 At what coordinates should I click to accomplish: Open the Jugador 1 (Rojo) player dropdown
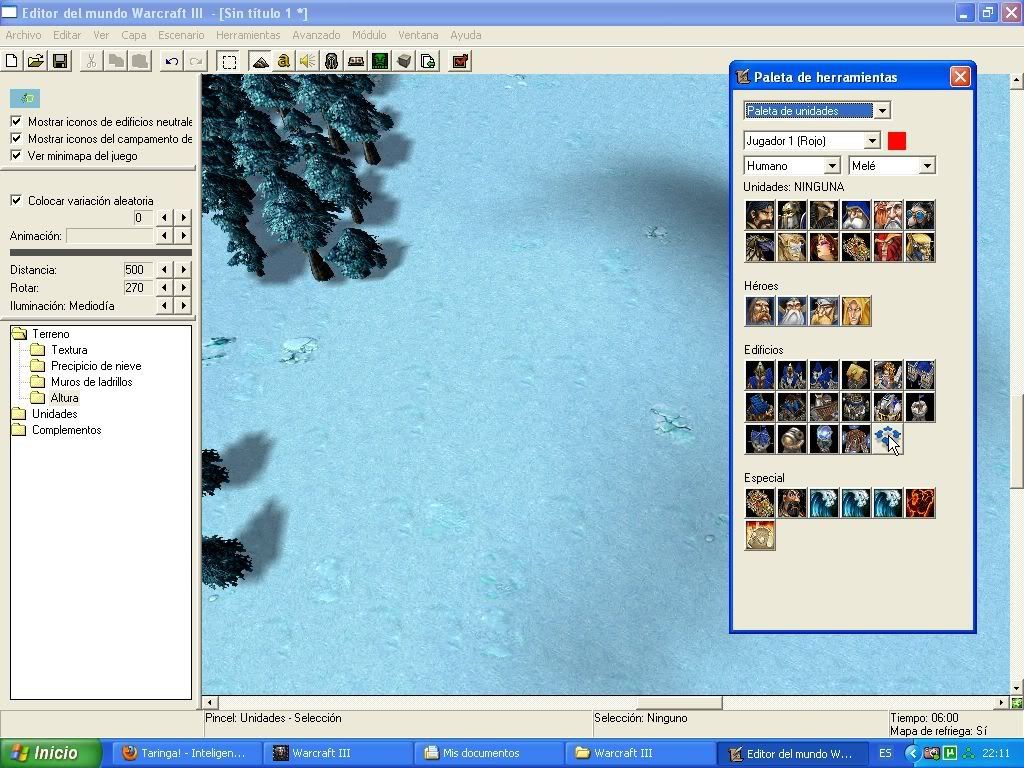872,140
